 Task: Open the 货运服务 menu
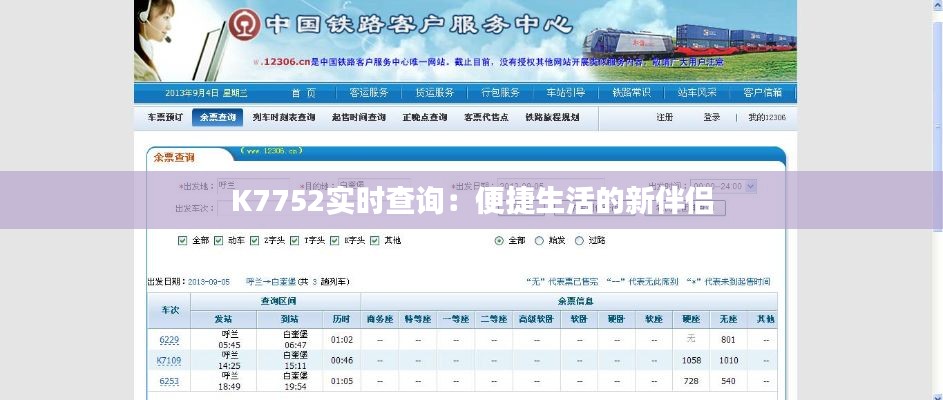click(435, 93)
